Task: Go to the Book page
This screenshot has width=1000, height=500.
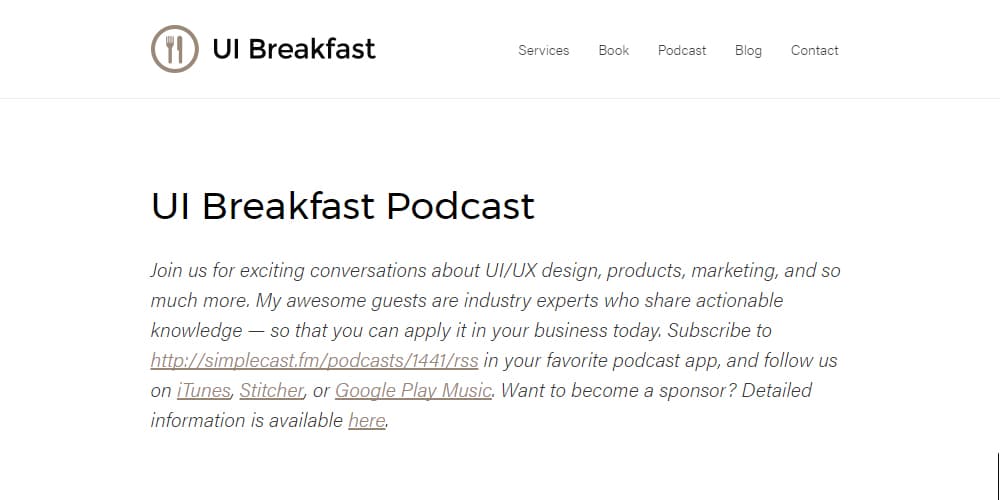Action: point(614,50)
